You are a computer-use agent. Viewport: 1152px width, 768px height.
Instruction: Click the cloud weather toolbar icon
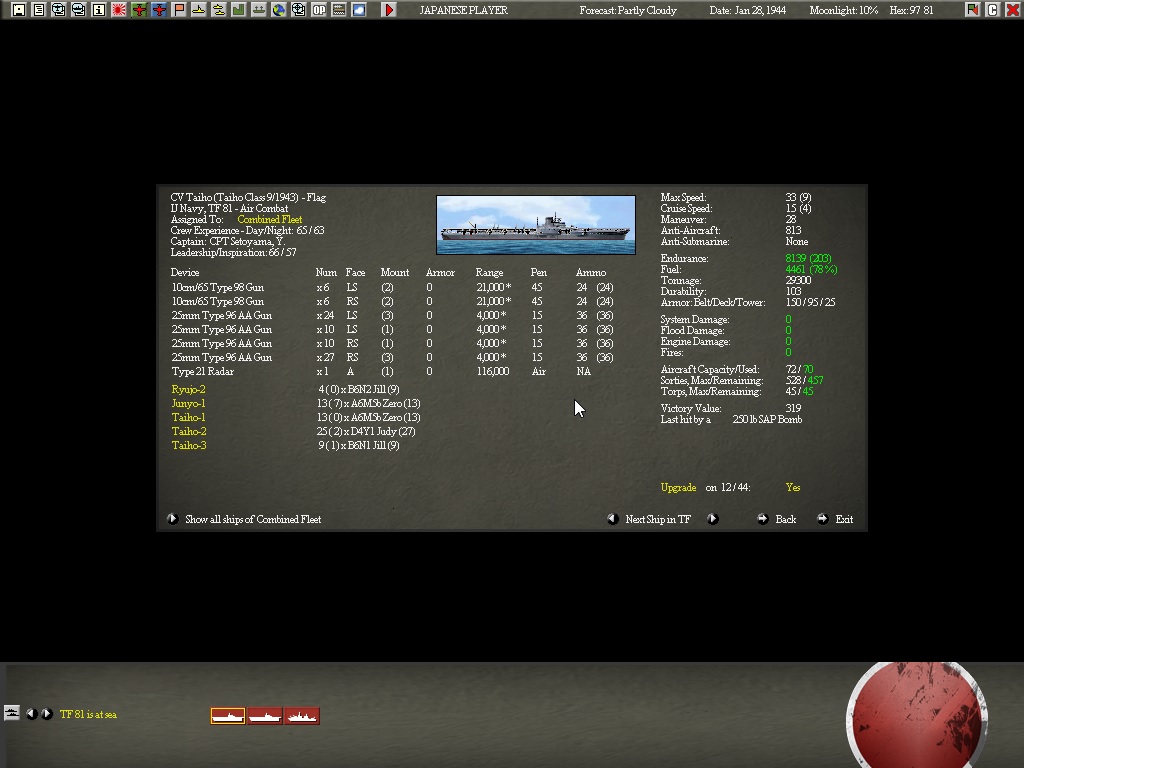(x=359, y=10)
